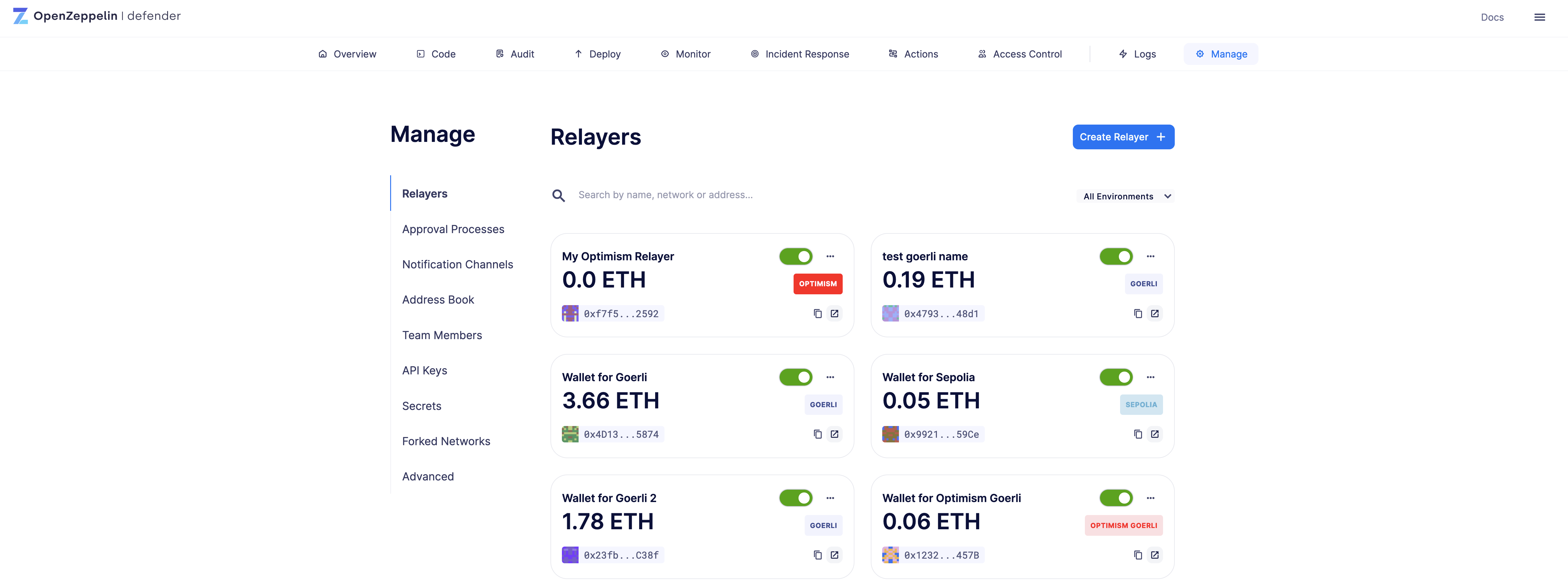Go to the Overview tab
Screen dimensions: 1568x588
click(x=347, y=54)
